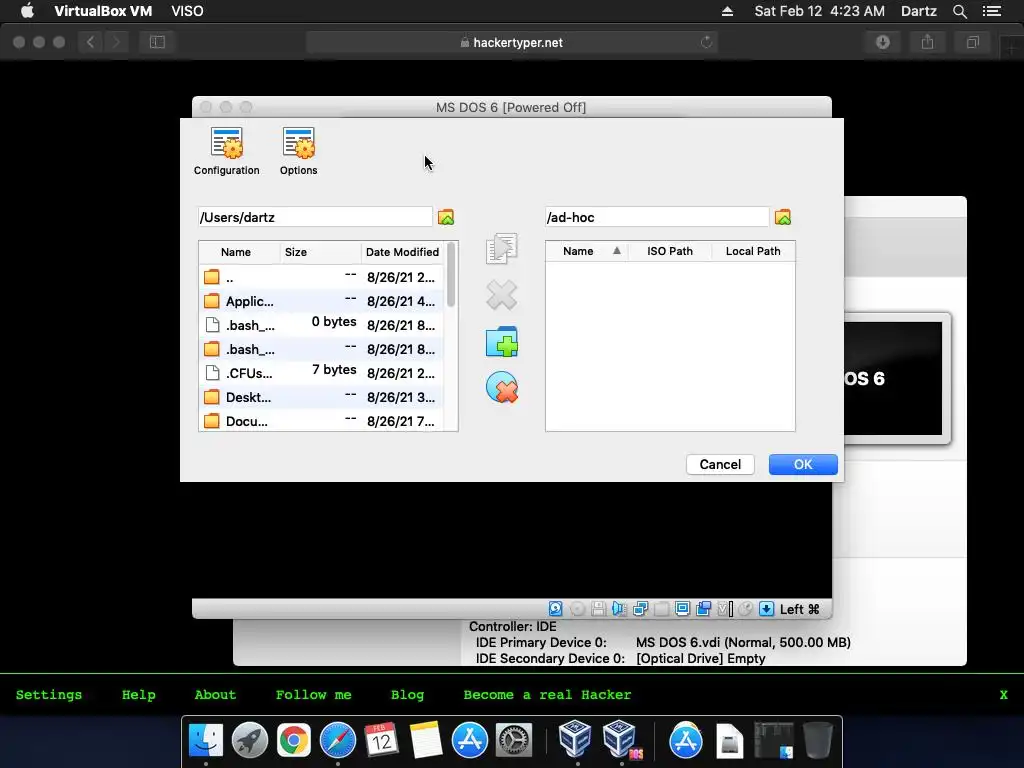This screenshot has width=1024, height=768.
Task: Open Calendar from the Dock
Action: pos(381,741)
